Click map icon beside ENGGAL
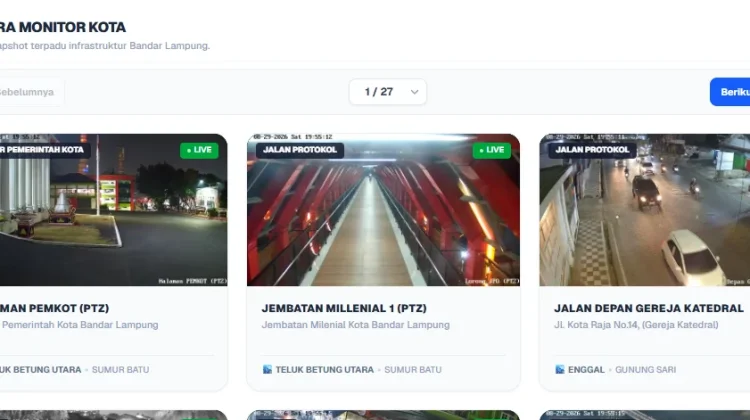The width and height of the screenshot is (750, 420). [x=560, y=369]
